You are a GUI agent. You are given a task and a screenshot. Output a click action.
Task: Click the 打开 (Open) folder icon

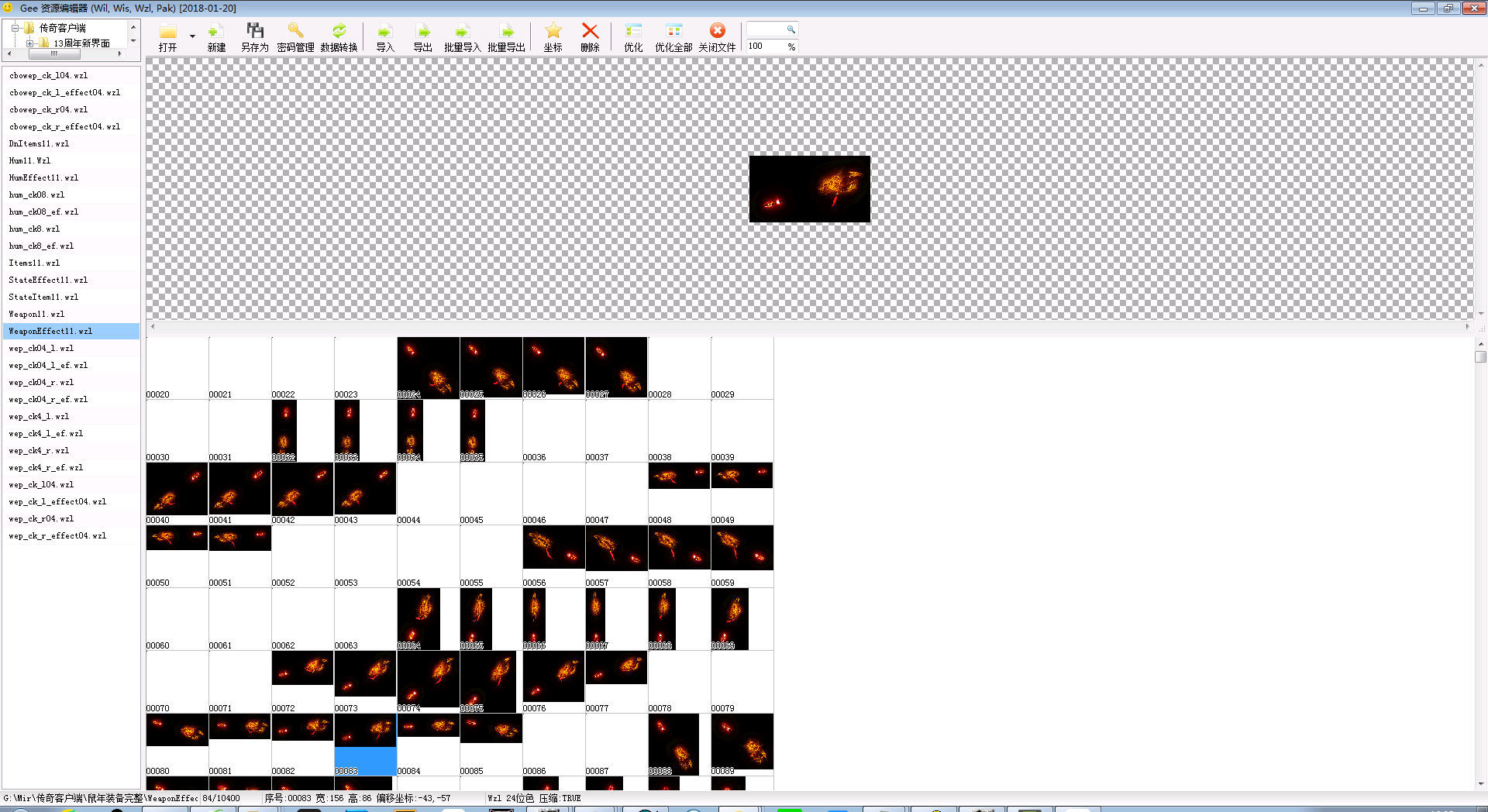(x=168, y=31)
